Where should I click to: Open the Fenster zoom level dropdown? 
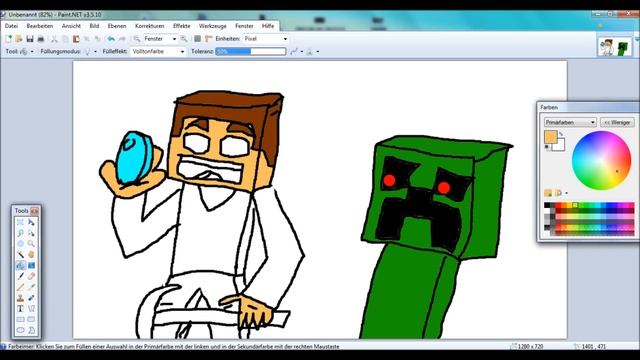[174, 39]
